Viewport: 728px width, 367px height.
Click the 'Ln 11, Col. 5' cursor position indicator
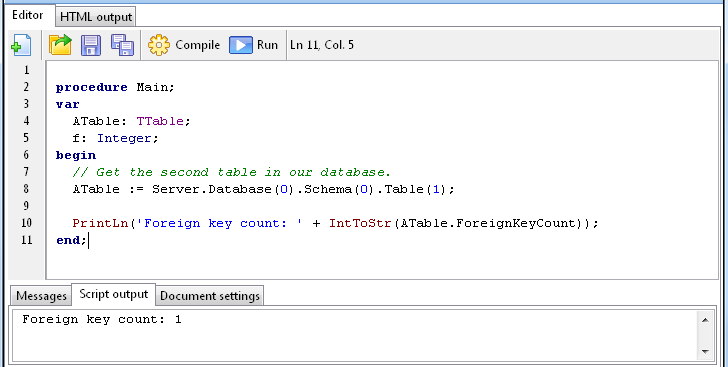pos(322,45)
